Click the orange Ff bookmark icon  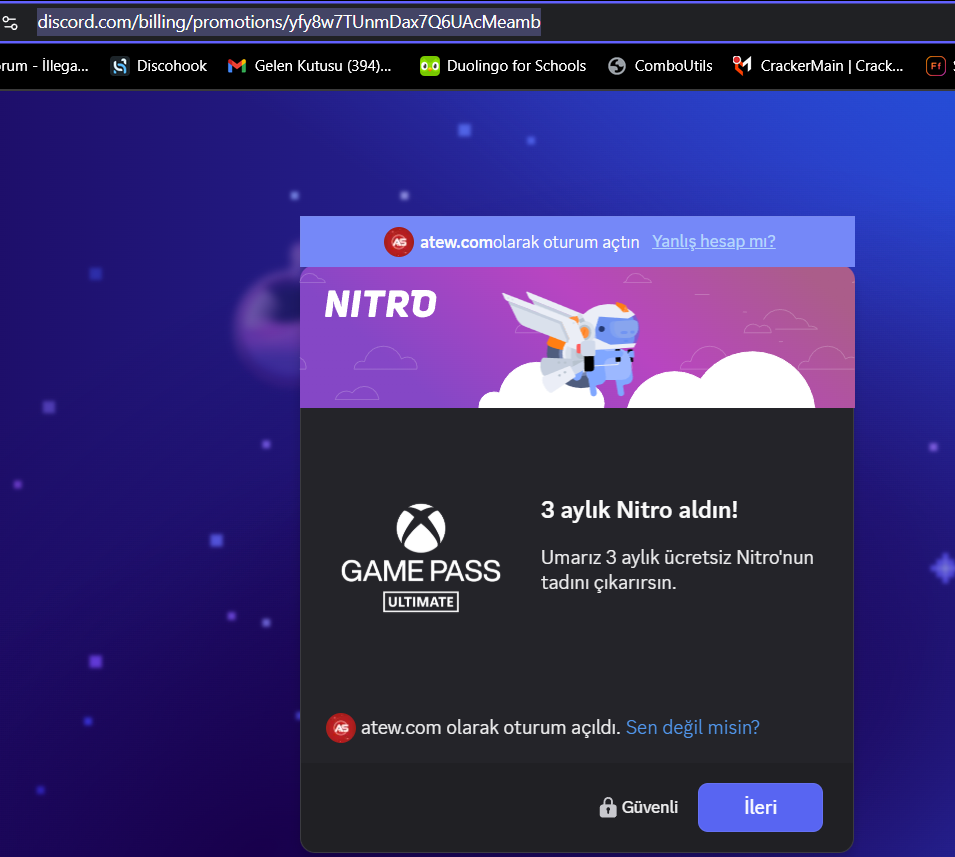pos(936,66)
